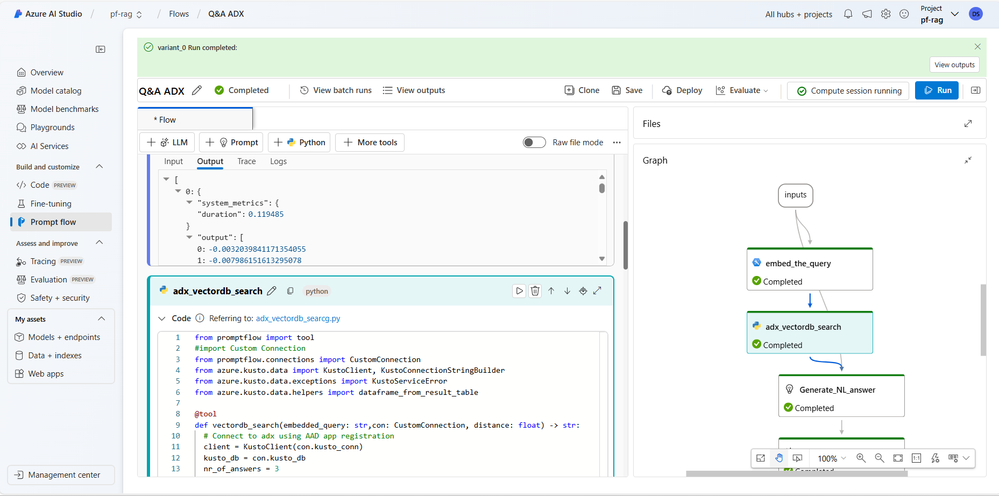Open adx_vectordb_searcg.py file link
Viewport: 999px width, 496px height.
(x=298, y=318)
